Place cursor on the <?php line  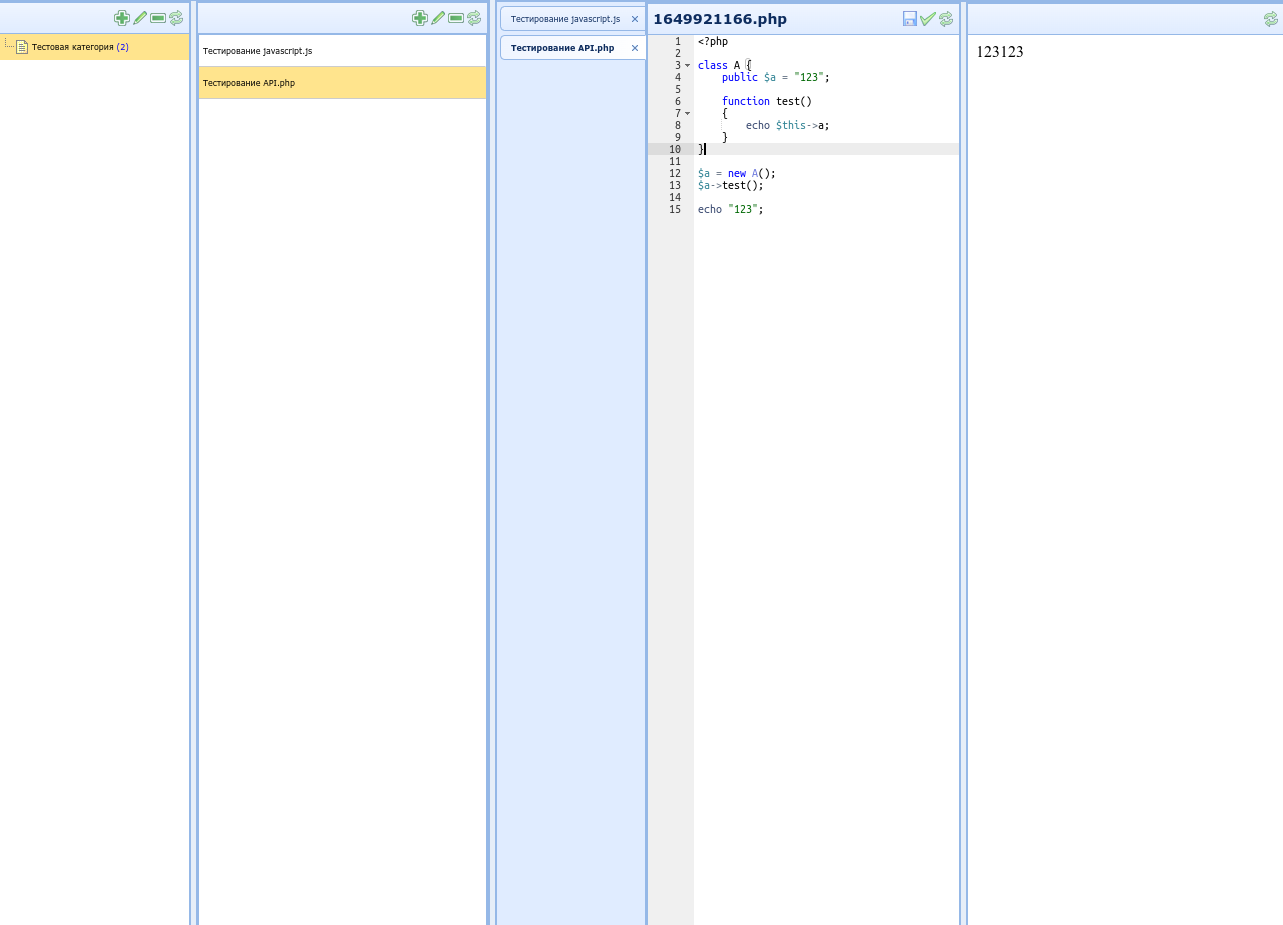(713, 41)
